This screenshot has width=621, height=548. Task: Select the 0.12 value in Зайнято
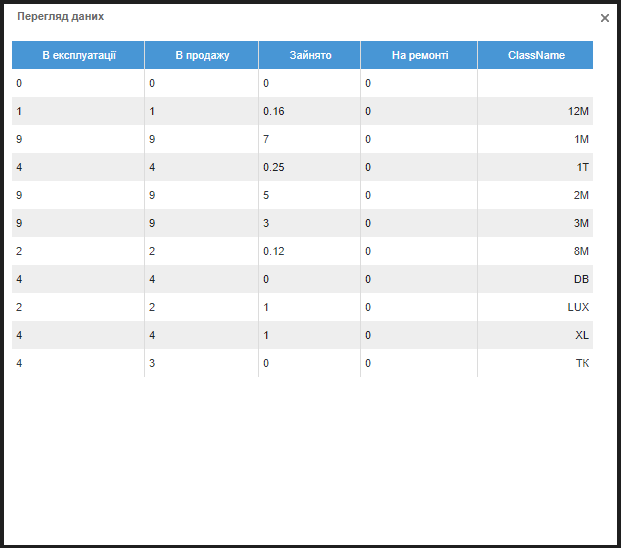point(274,251)
